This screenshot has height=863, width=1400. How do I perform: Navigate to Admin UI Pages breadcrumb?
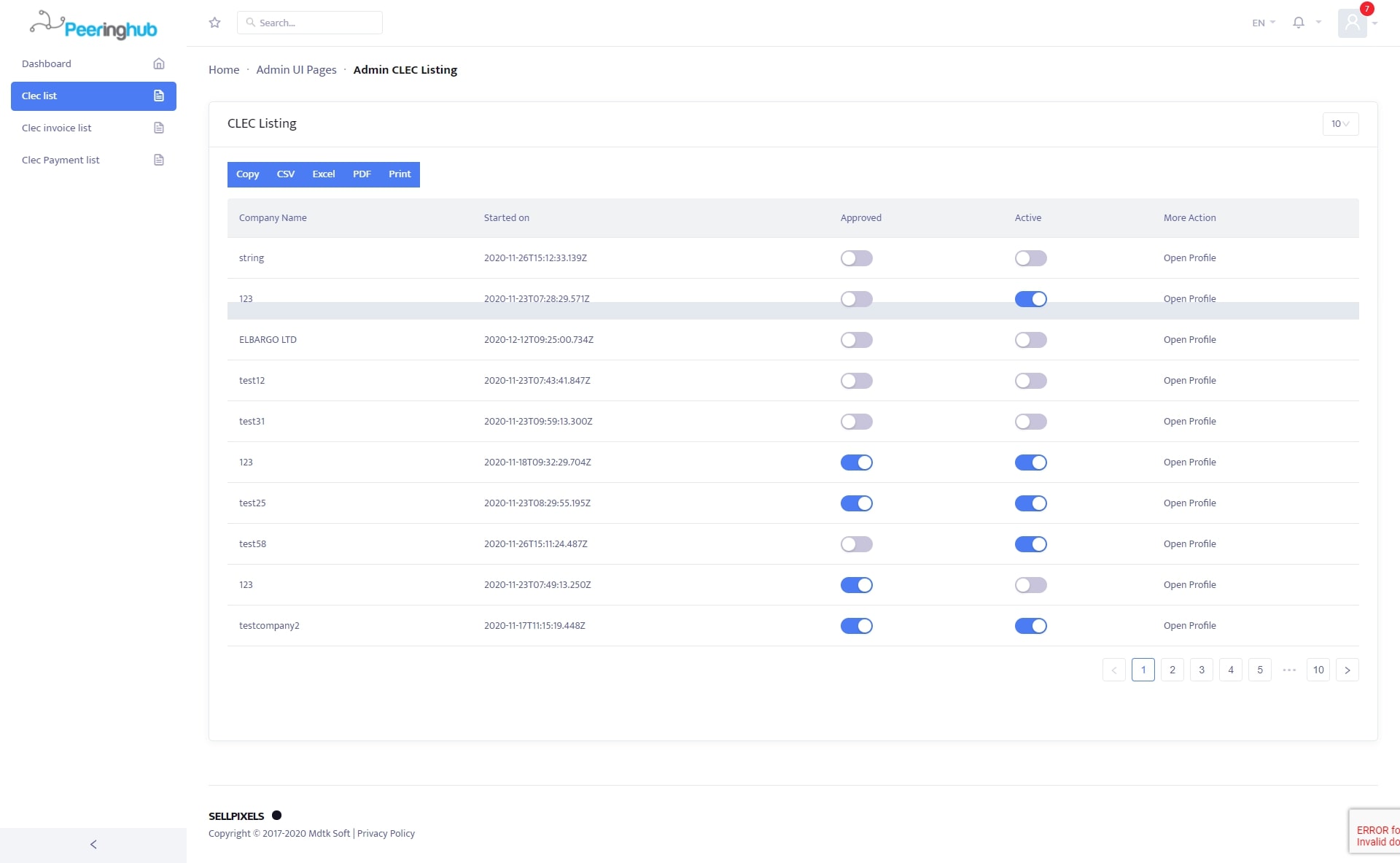[x=296, y=70]
